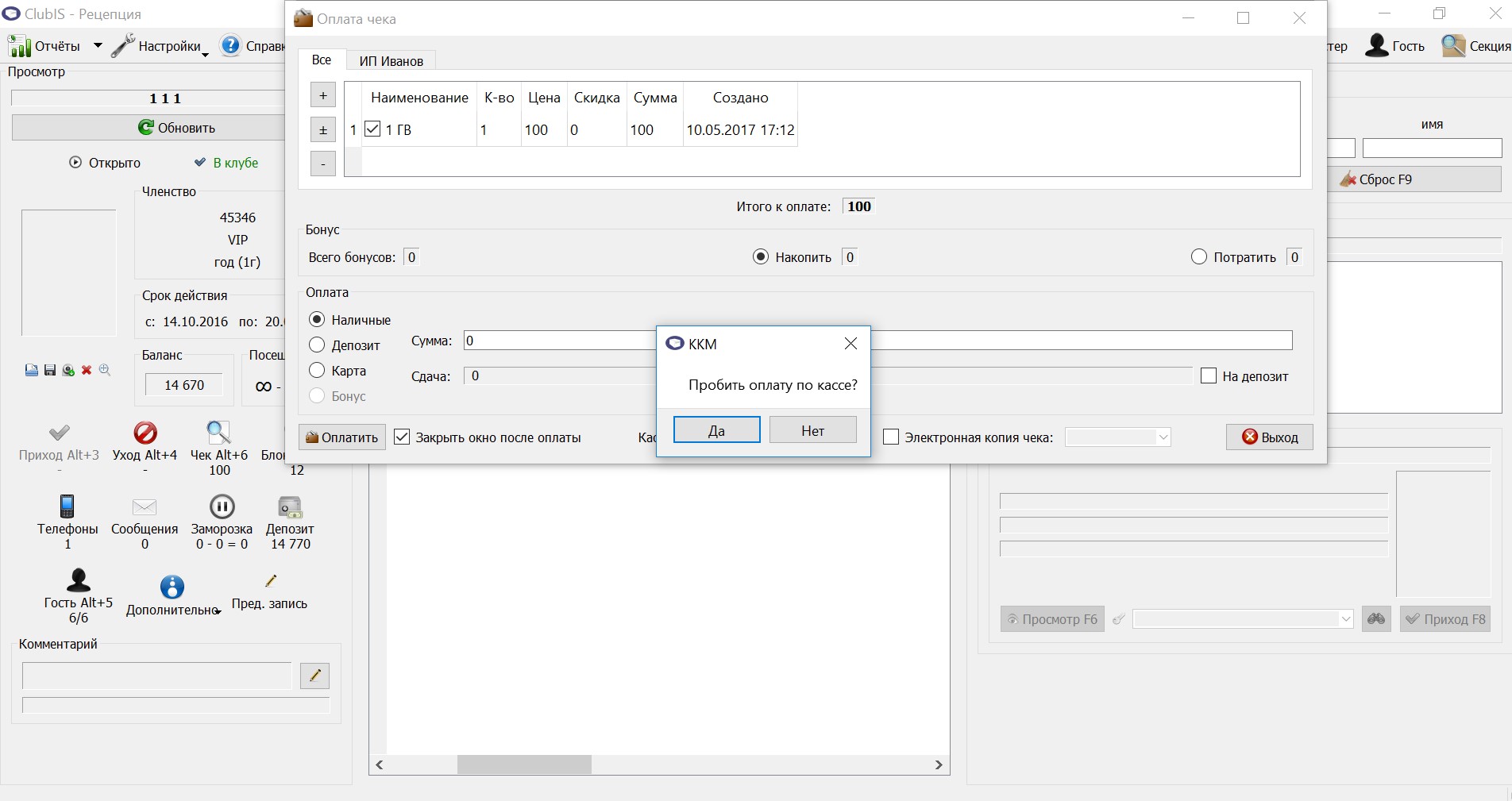Viewport: 1512px width, 801px height.
Task: Uncheck the 1 ГВ item row checkbox
Action: coord(372,129)
